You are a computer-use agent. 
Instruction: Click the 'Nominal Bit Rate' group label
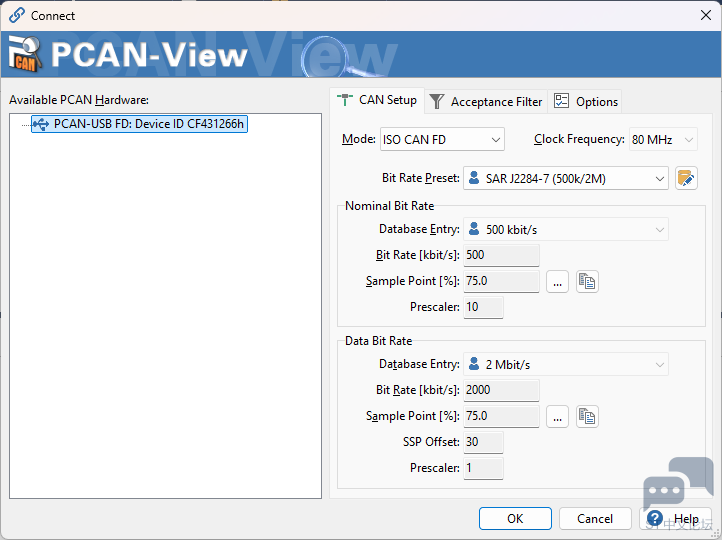pyautogui.click(x=390, y=206)
